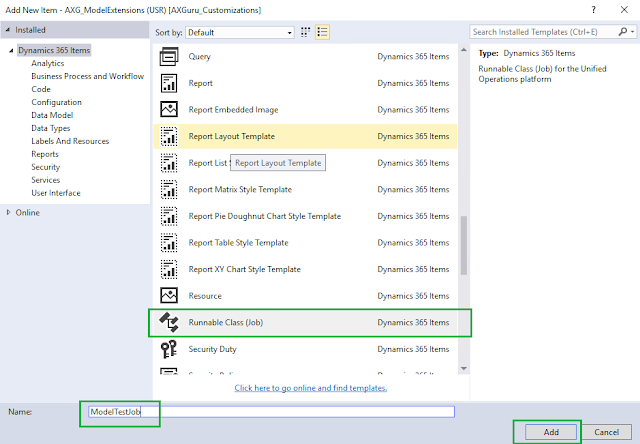
Task: Click the Report Matrix Style Template icon
Action: [x=169, y=189]
